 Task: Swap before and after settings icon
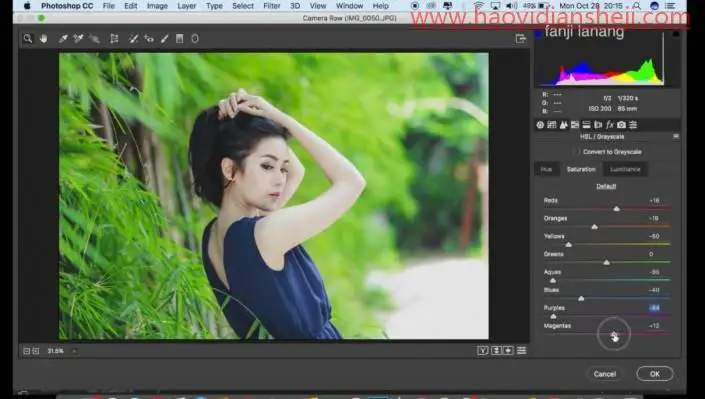[496, 350]
